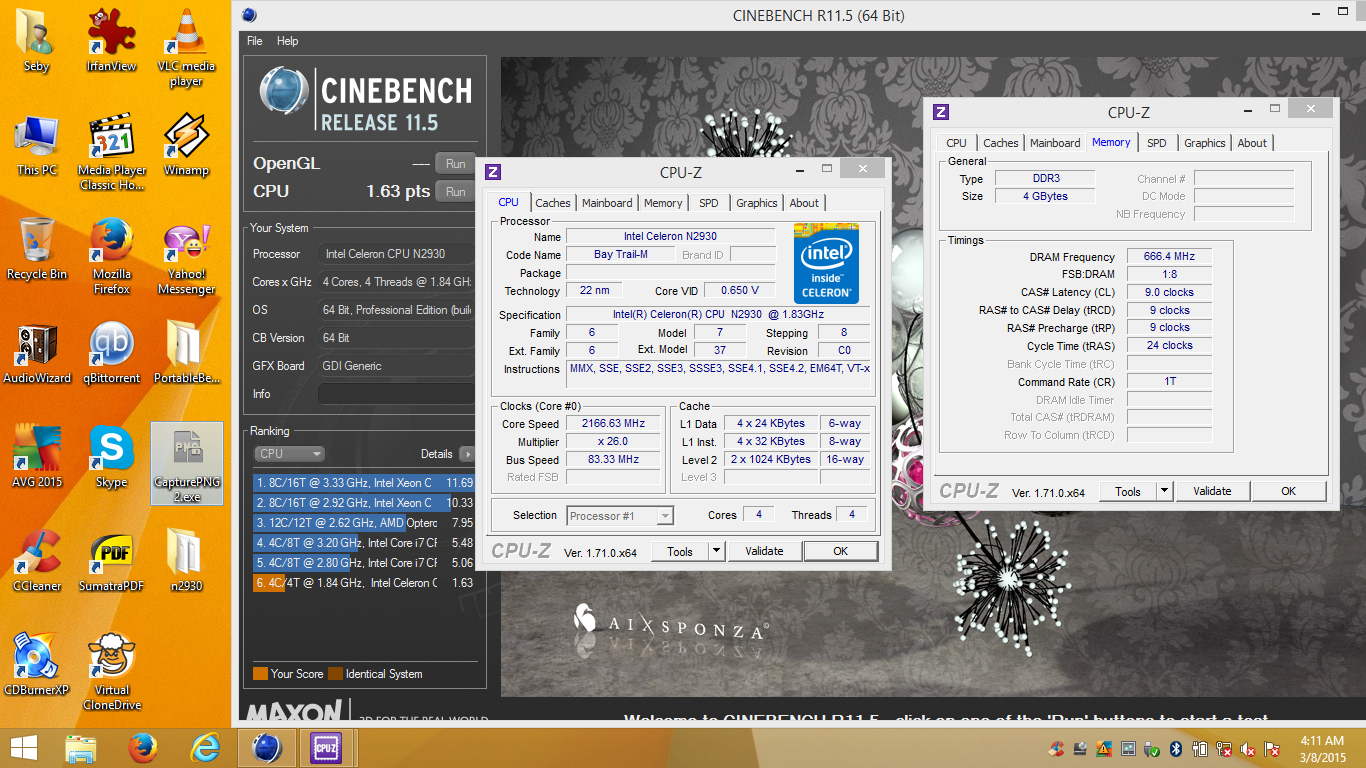Open the Cinebench File menu
1366x768 pixels.
coord(255,41)
